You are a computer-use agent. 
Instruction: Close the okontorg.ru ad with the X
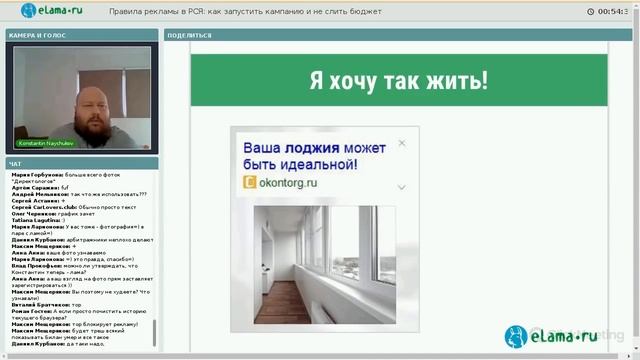tap(402, 143)
